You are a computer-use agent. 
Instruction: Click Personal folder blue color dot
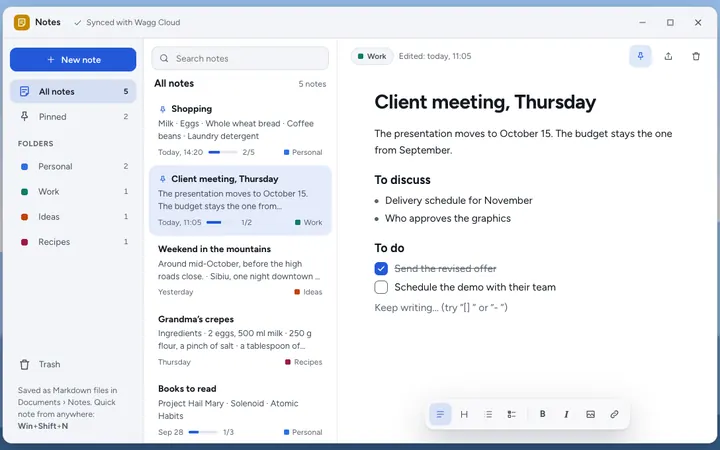tap(25, 167)
